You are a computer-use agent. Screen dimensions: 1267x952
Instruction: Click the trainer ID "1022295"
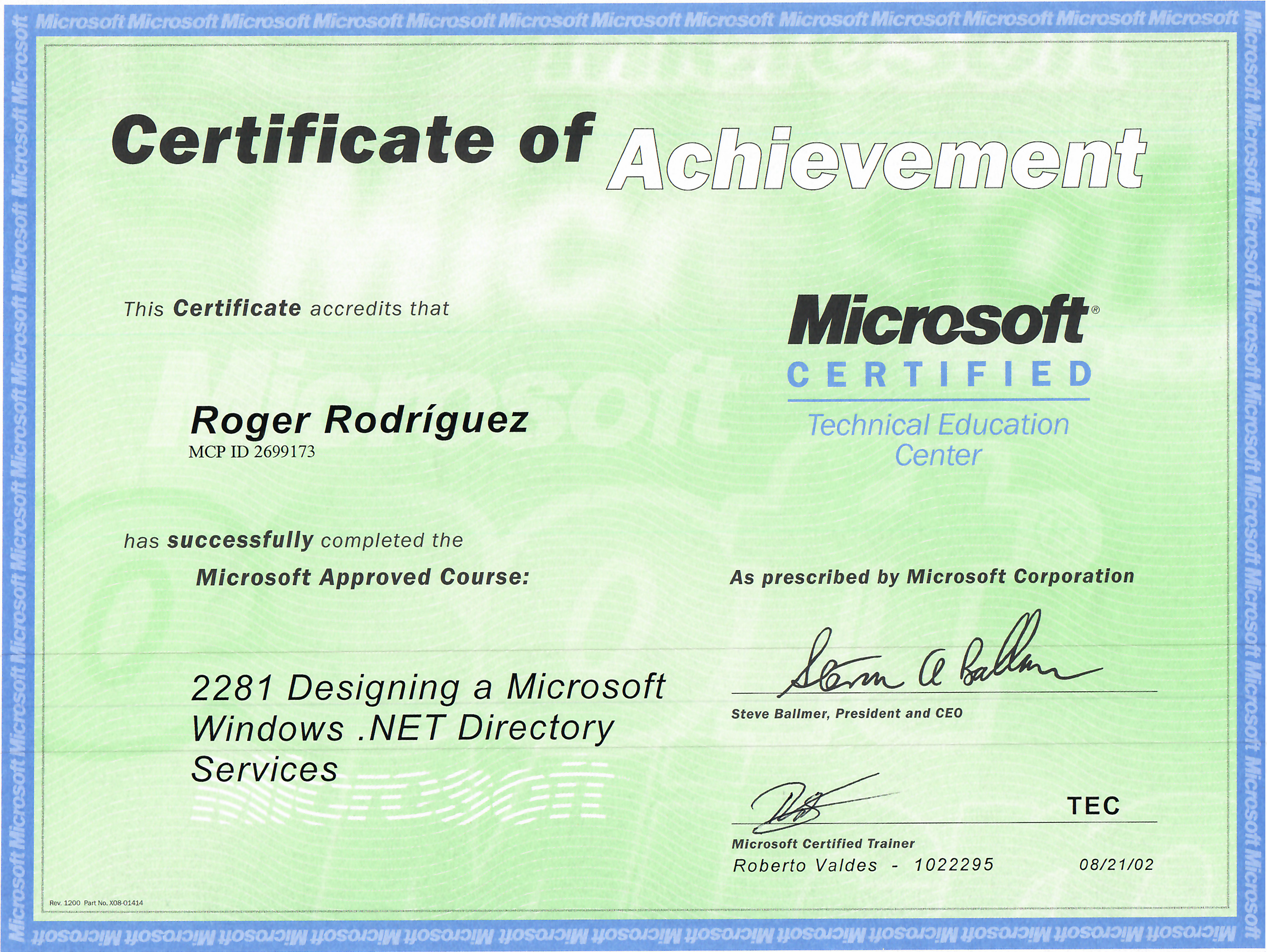click(954, 865)
